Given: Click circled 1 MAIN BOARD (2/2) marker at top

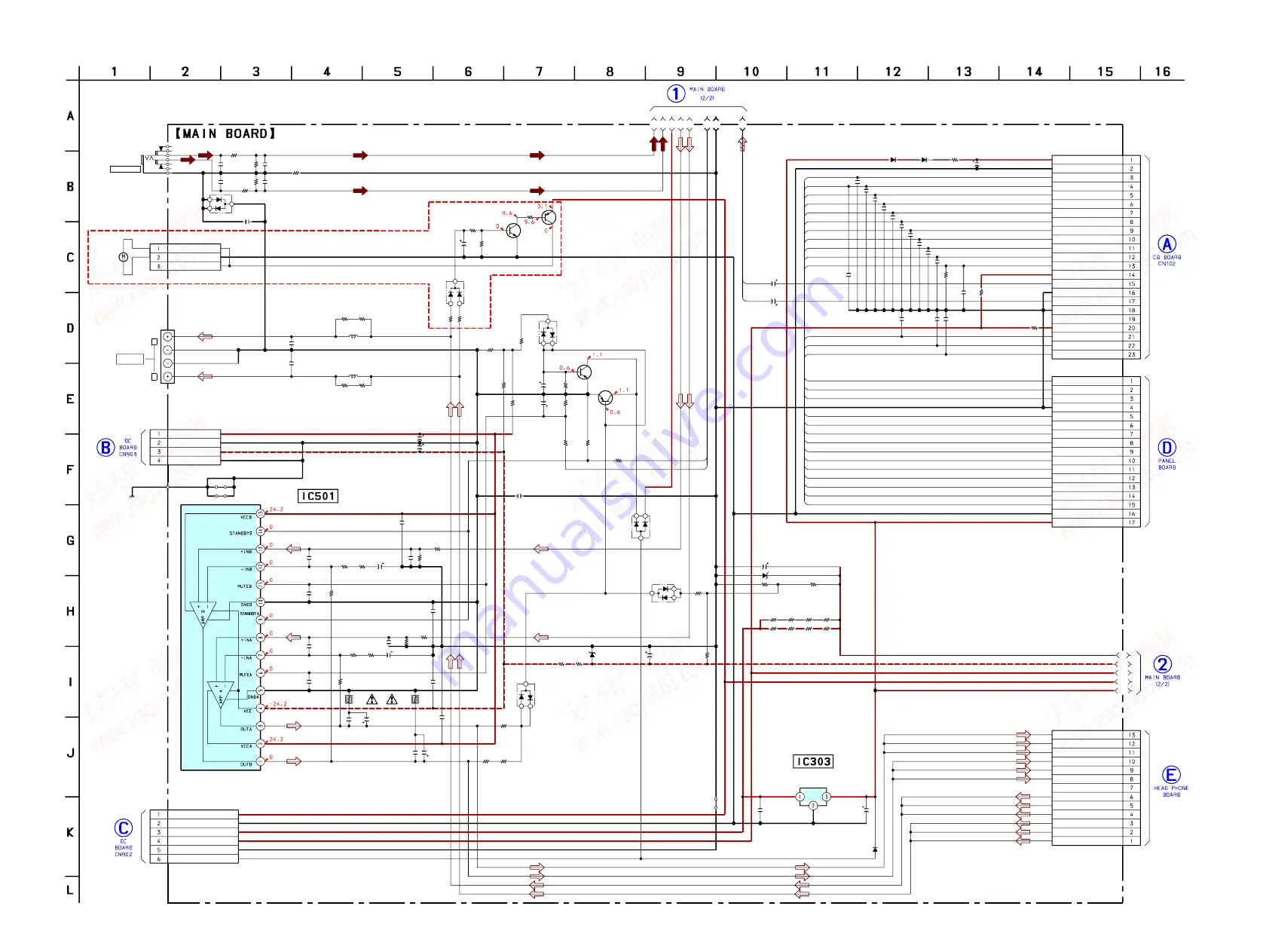Looking at the screenshot, I should click(x=676, y=93).
